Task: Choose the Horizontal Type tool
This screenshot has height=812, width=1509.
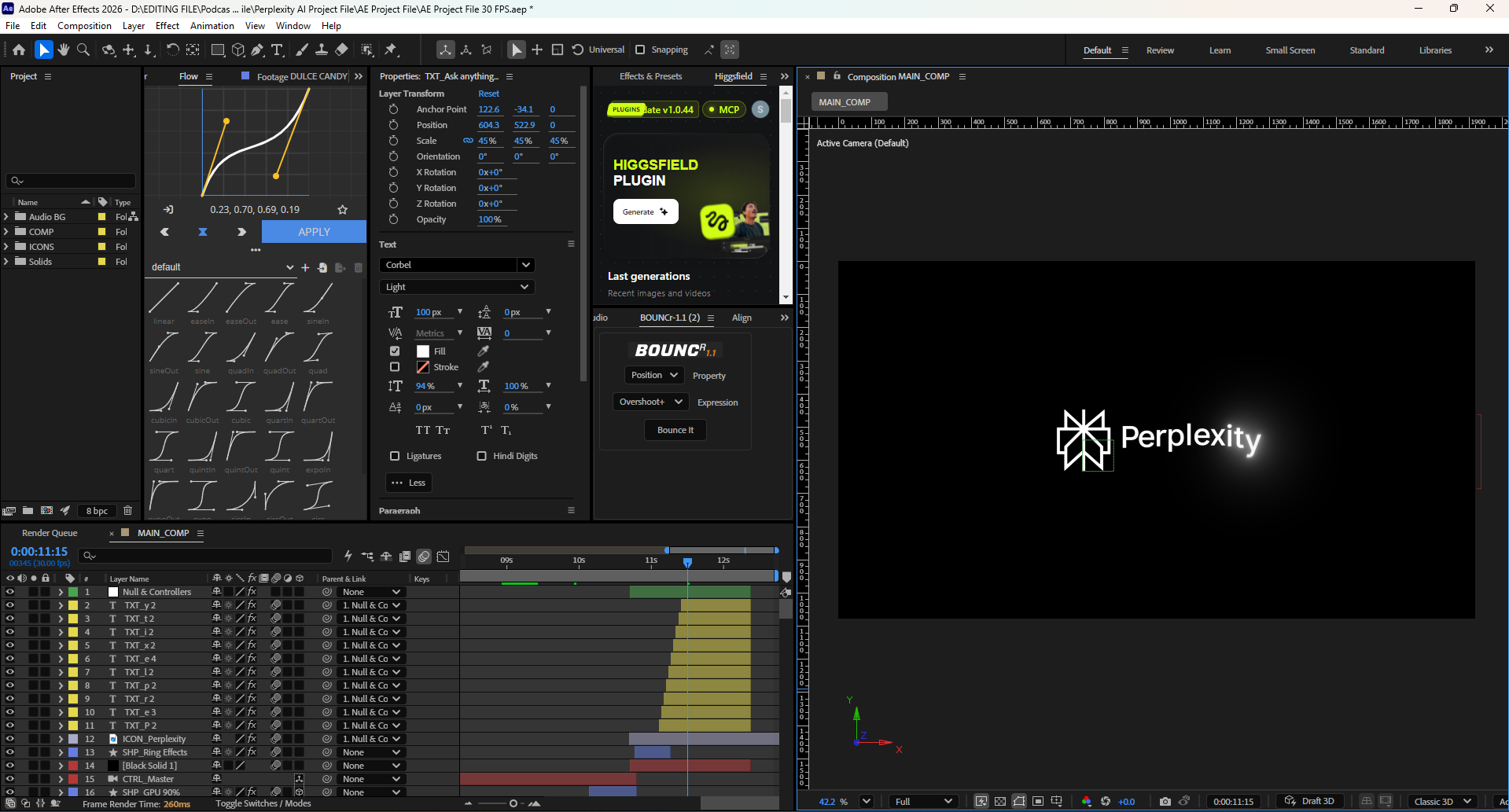Action: click(x=277, y=50)
